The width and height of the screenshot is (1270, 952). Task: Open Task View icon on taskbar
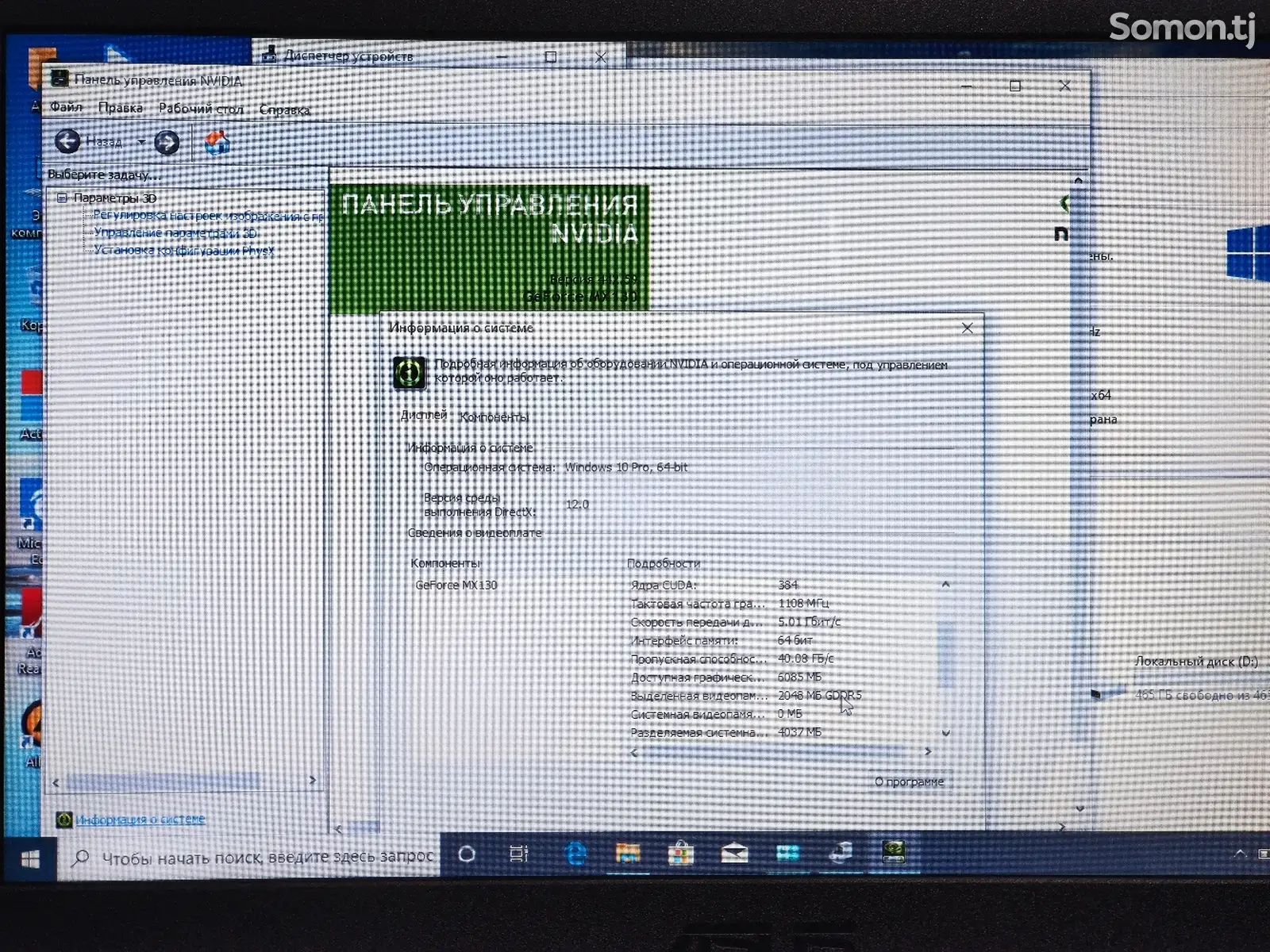click(519, 854)
